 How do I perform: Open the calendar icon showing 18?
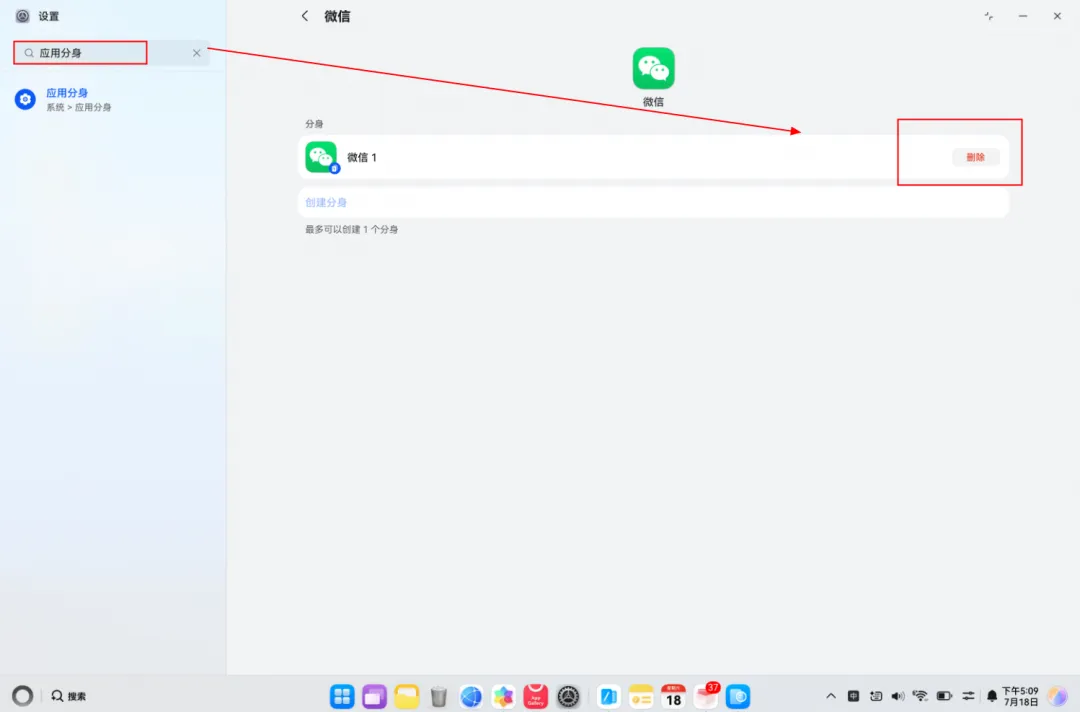point(673,696)
